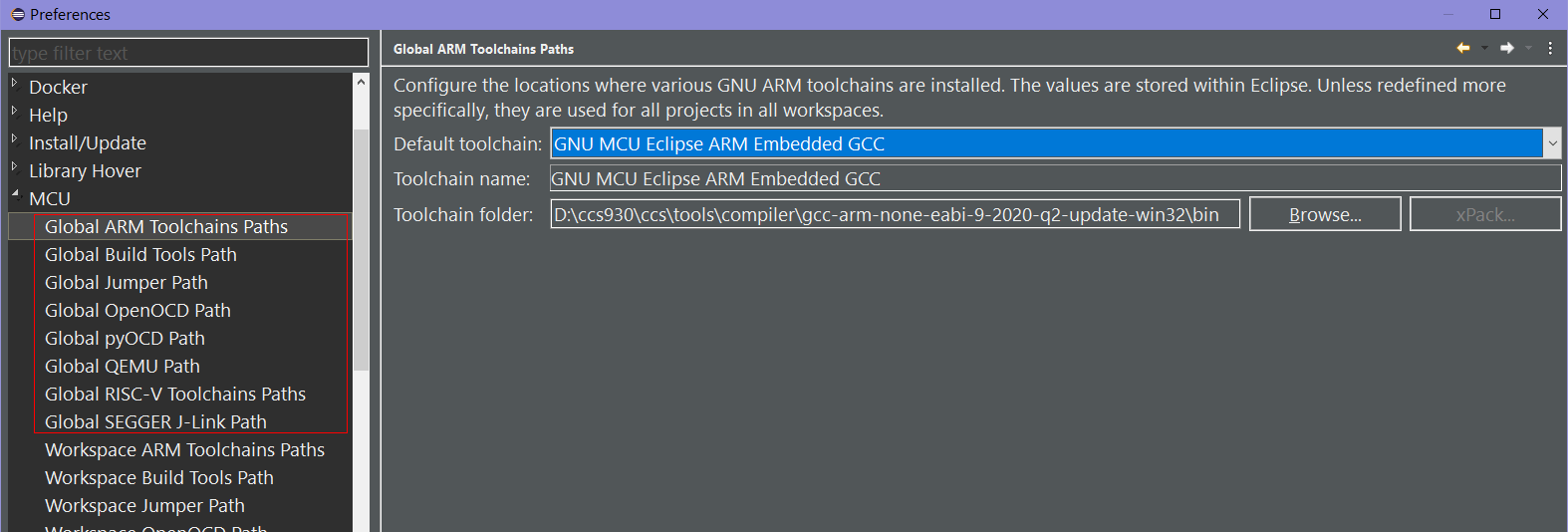Image resolution: width=1568 pixels, height=532 pixels.
Task: Select Global SEGGER J-Link Path
Action: [x=155, y=422]
